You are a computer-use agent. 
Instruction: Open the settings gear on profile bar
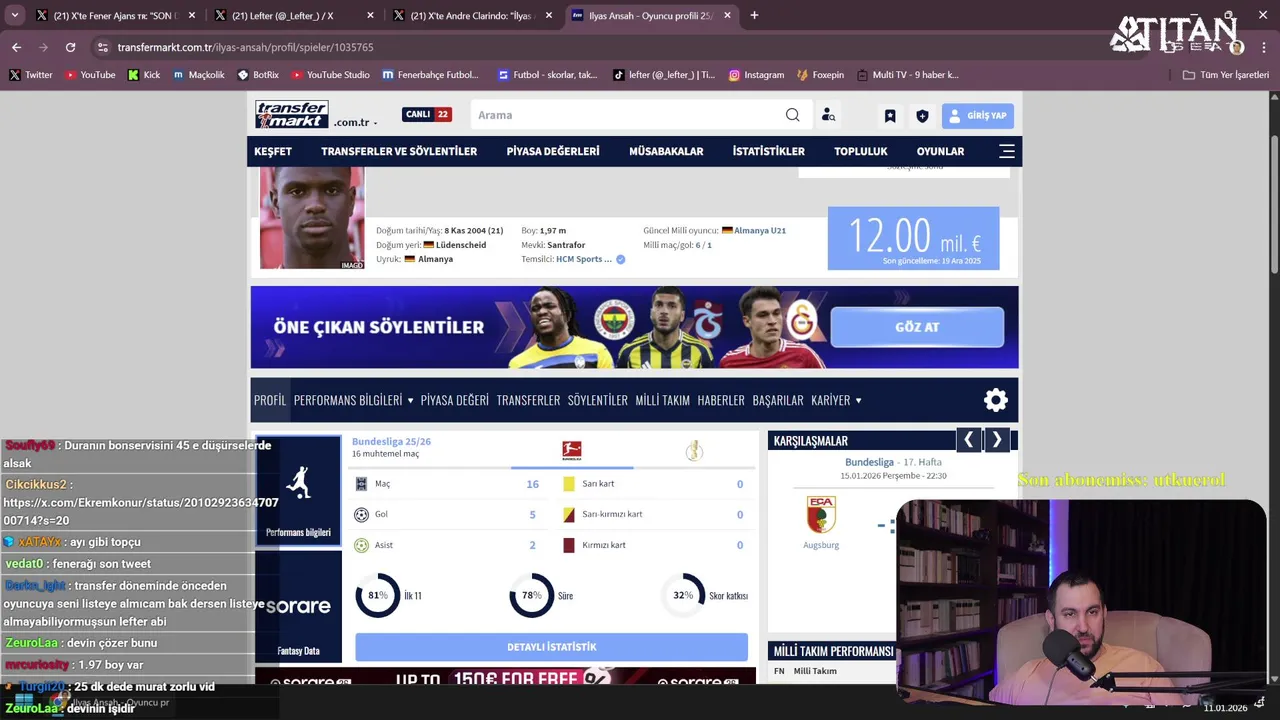[x=996, y=400]
